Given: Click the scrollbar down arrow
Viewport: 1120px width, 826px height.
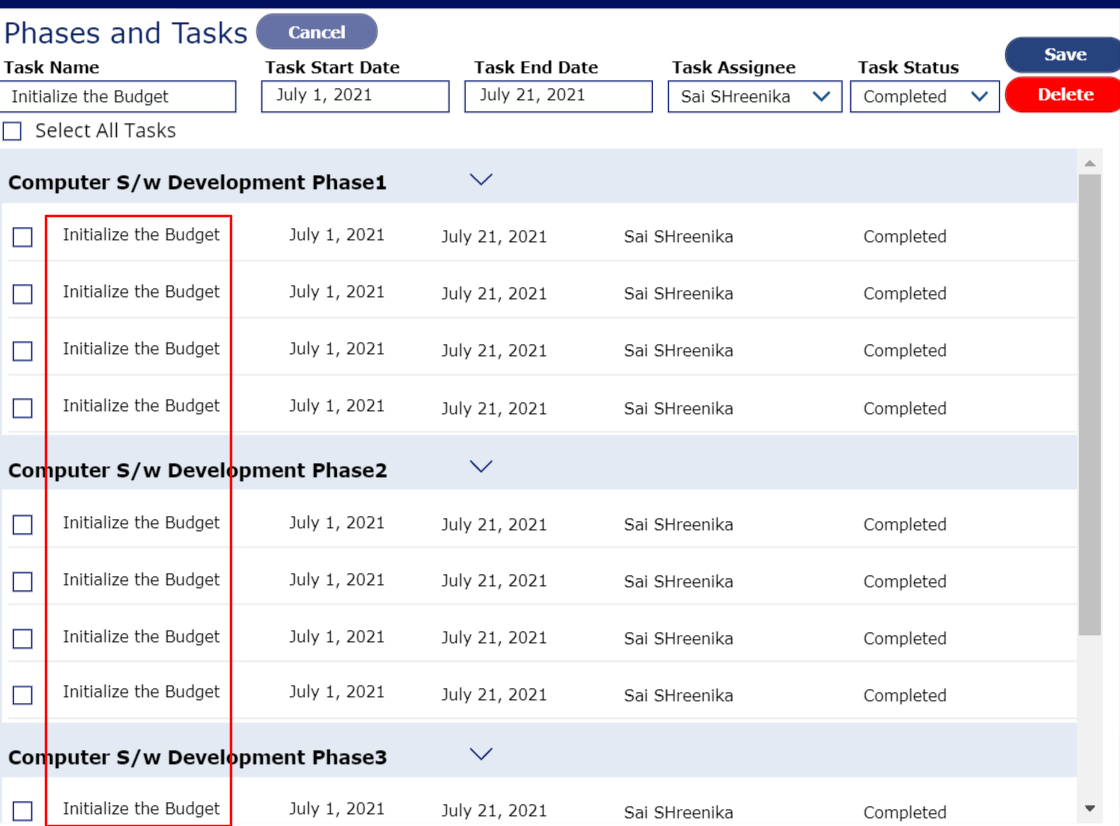Looking at the screenshot, I should coord(1089,806).
